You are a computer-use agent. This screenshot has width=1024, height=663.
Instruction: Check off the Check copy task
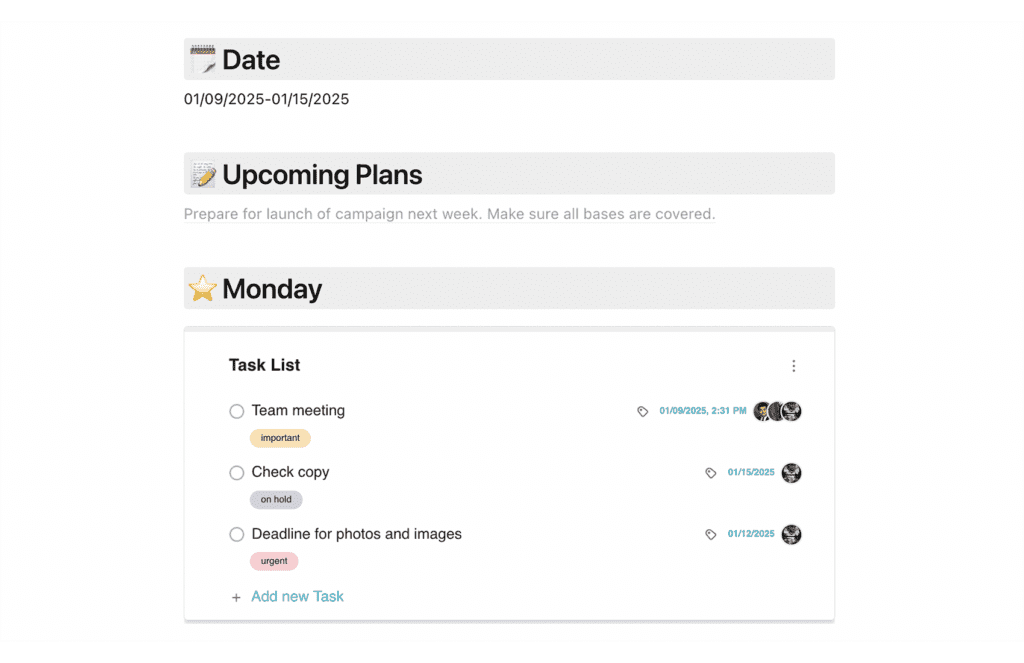(x=236, y=472)
